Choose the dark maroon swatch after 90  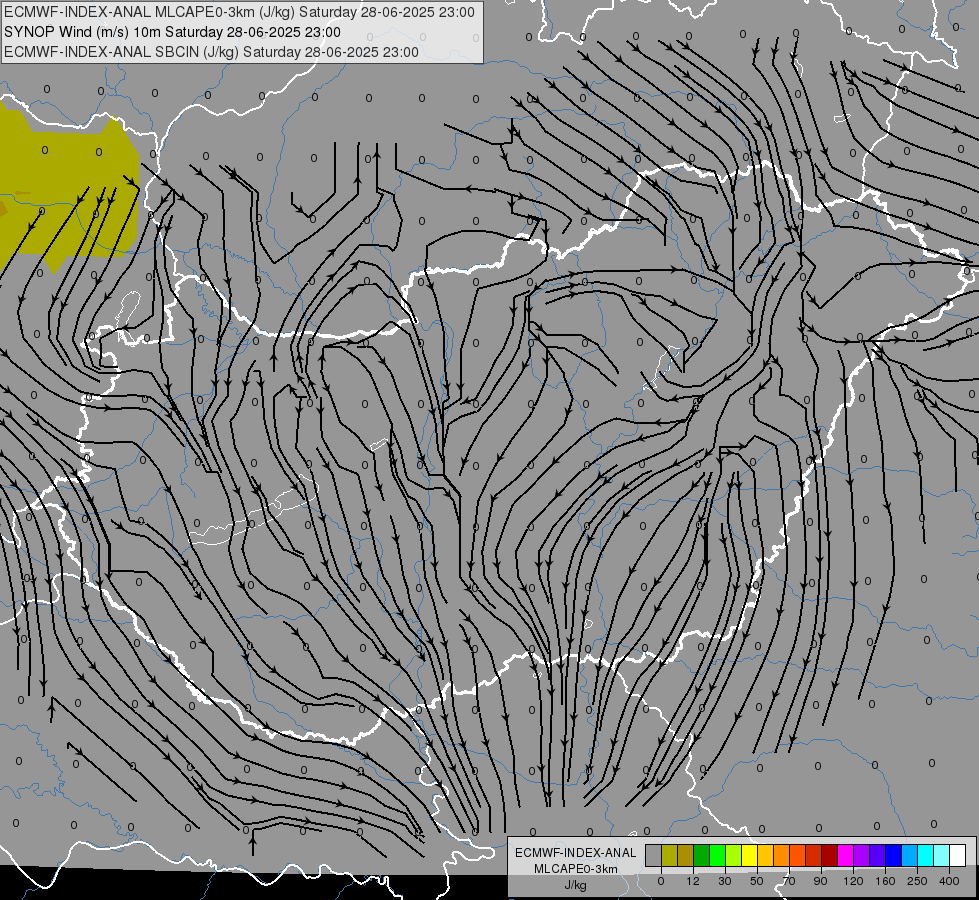tap(830, 855)
